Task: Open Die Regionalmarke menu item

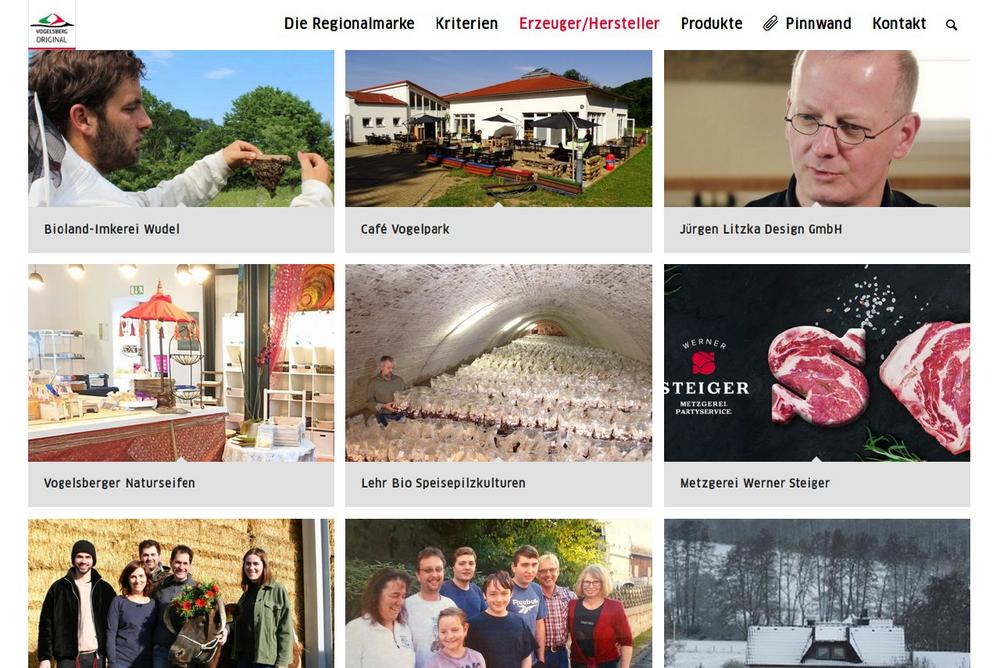Action: click(349, 24)
